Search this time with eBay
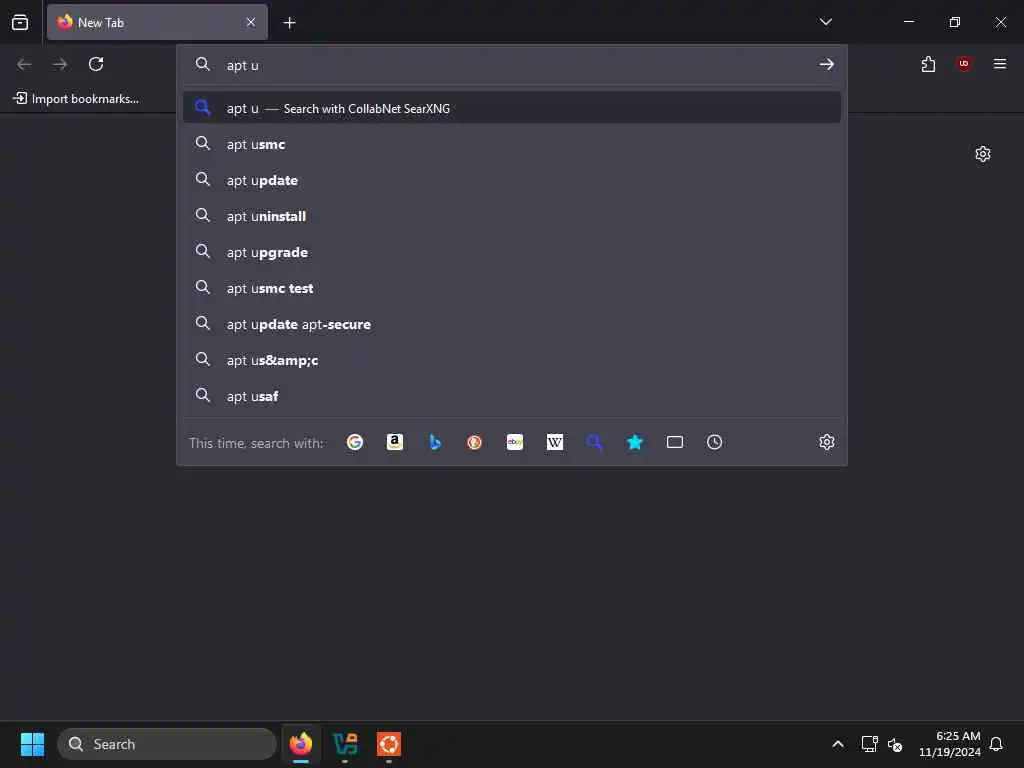The image size is (1024, 768). coord(515,443)
